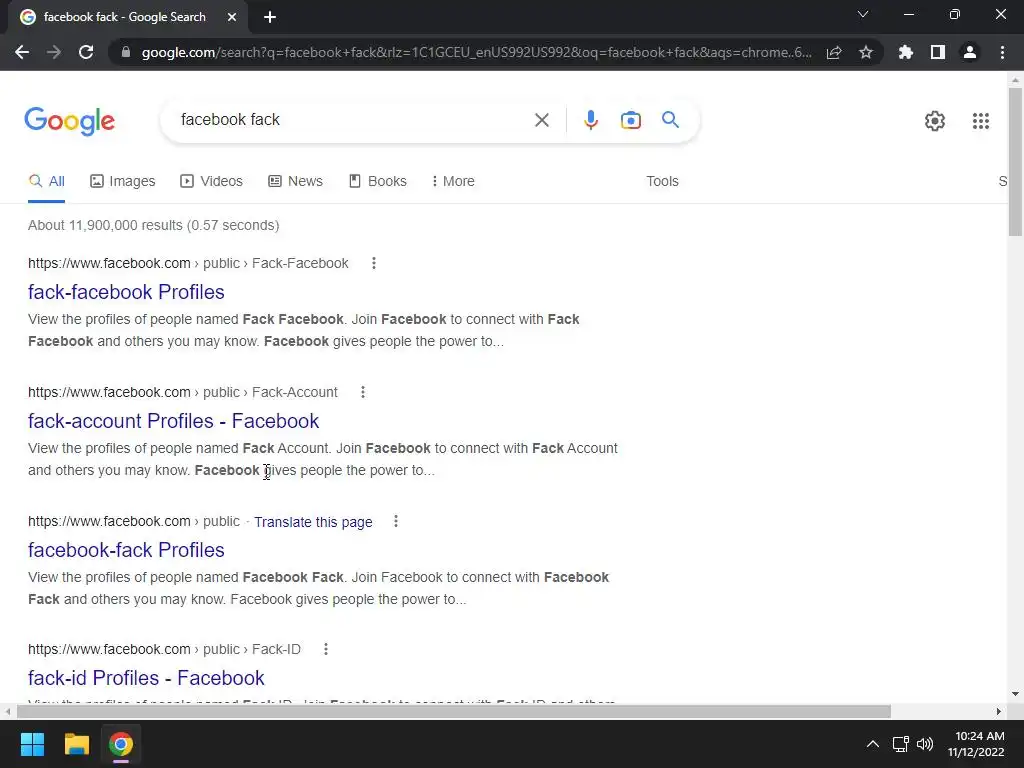Viewport: 1024px width, 768px height.
Task: Click in the Google search field
Action: click(x=353, y=120)
